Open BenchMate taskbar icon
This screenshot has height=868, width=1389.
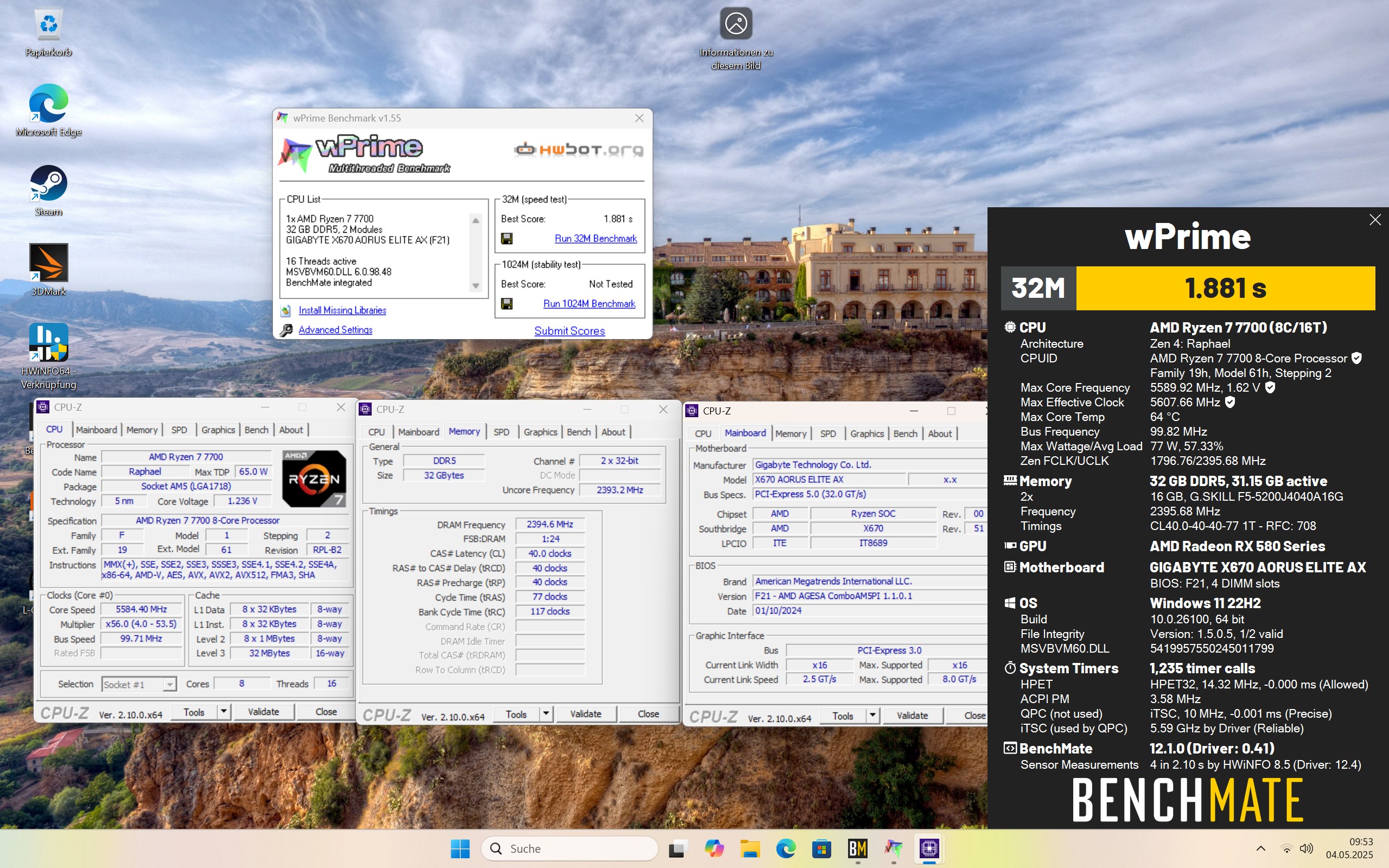(857, 848)
